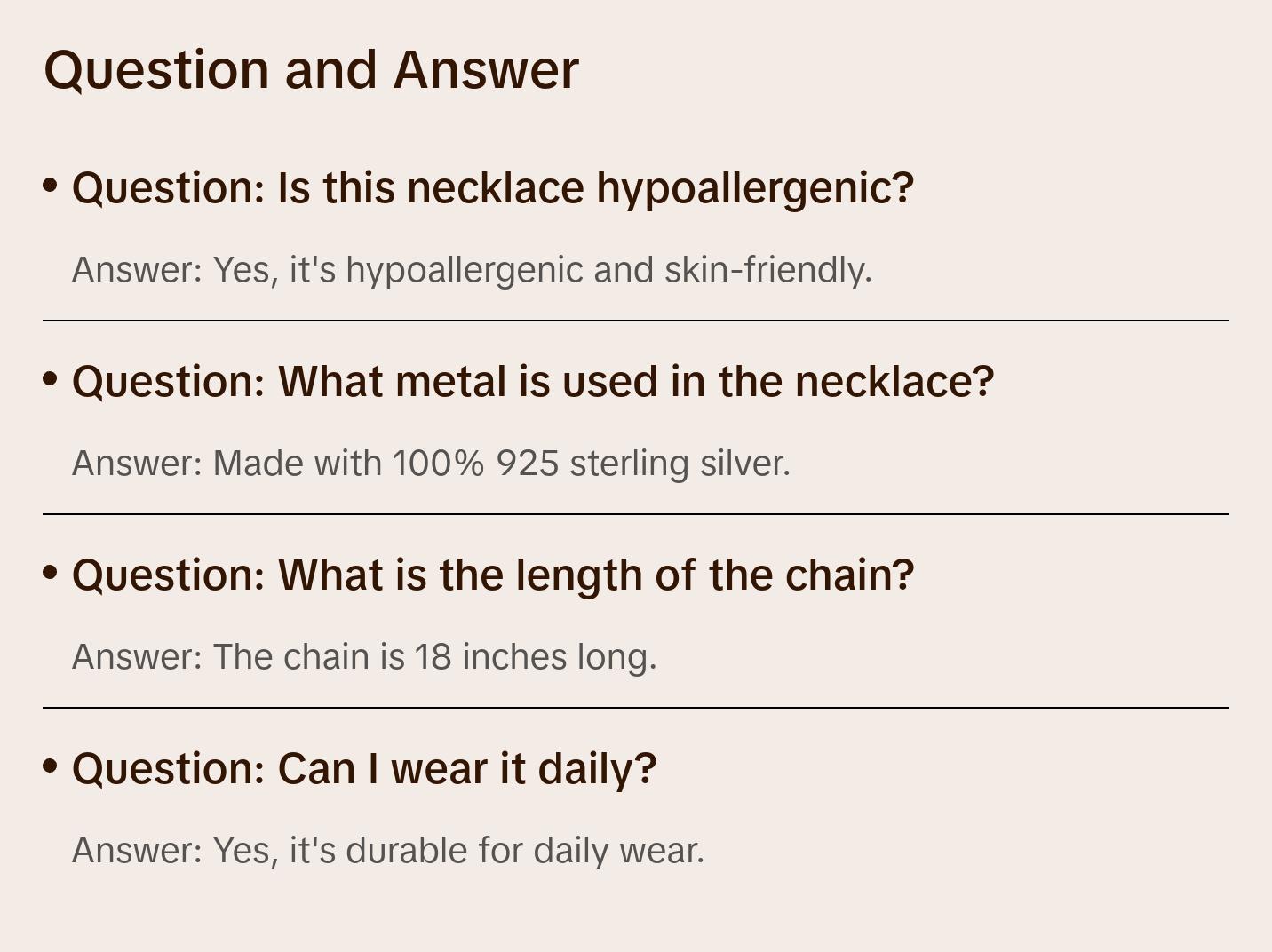Click the "Question and Answer" heading

pyautogui.click(x=311, y=69)
